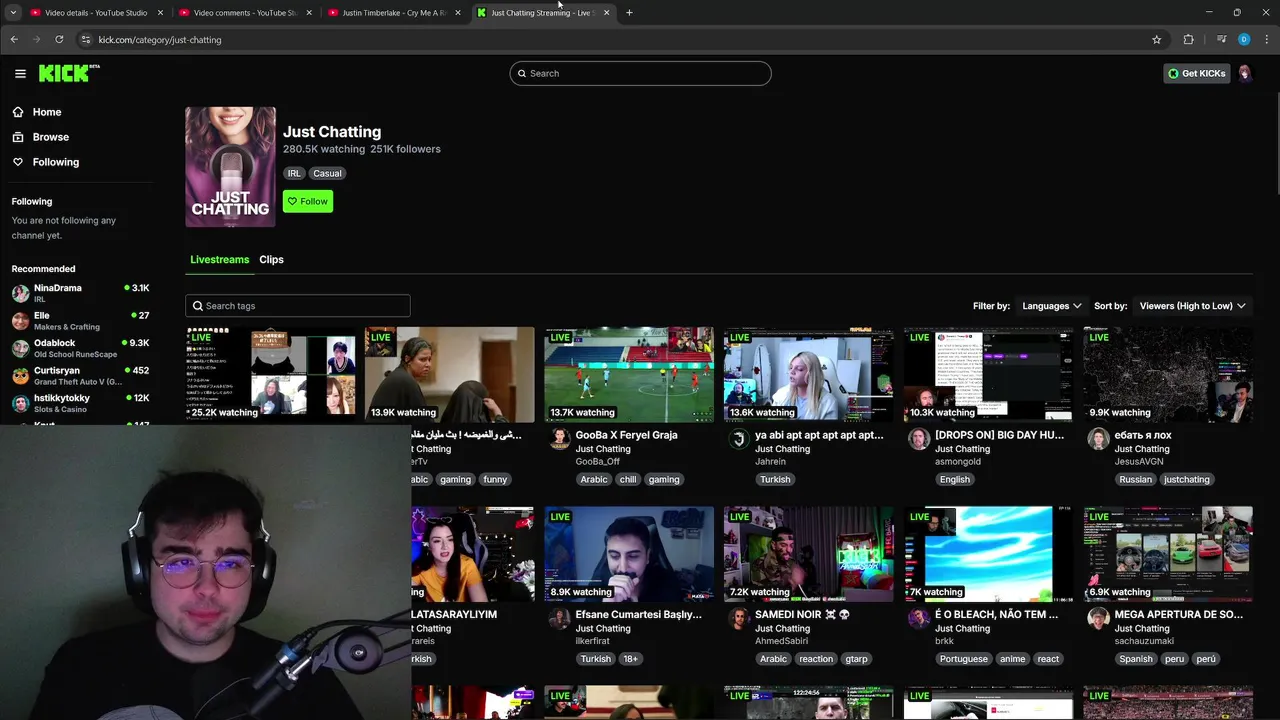
Task: Click the 18+ tag under Ilkerfirat stream
Action: click(x=631, y=659)
